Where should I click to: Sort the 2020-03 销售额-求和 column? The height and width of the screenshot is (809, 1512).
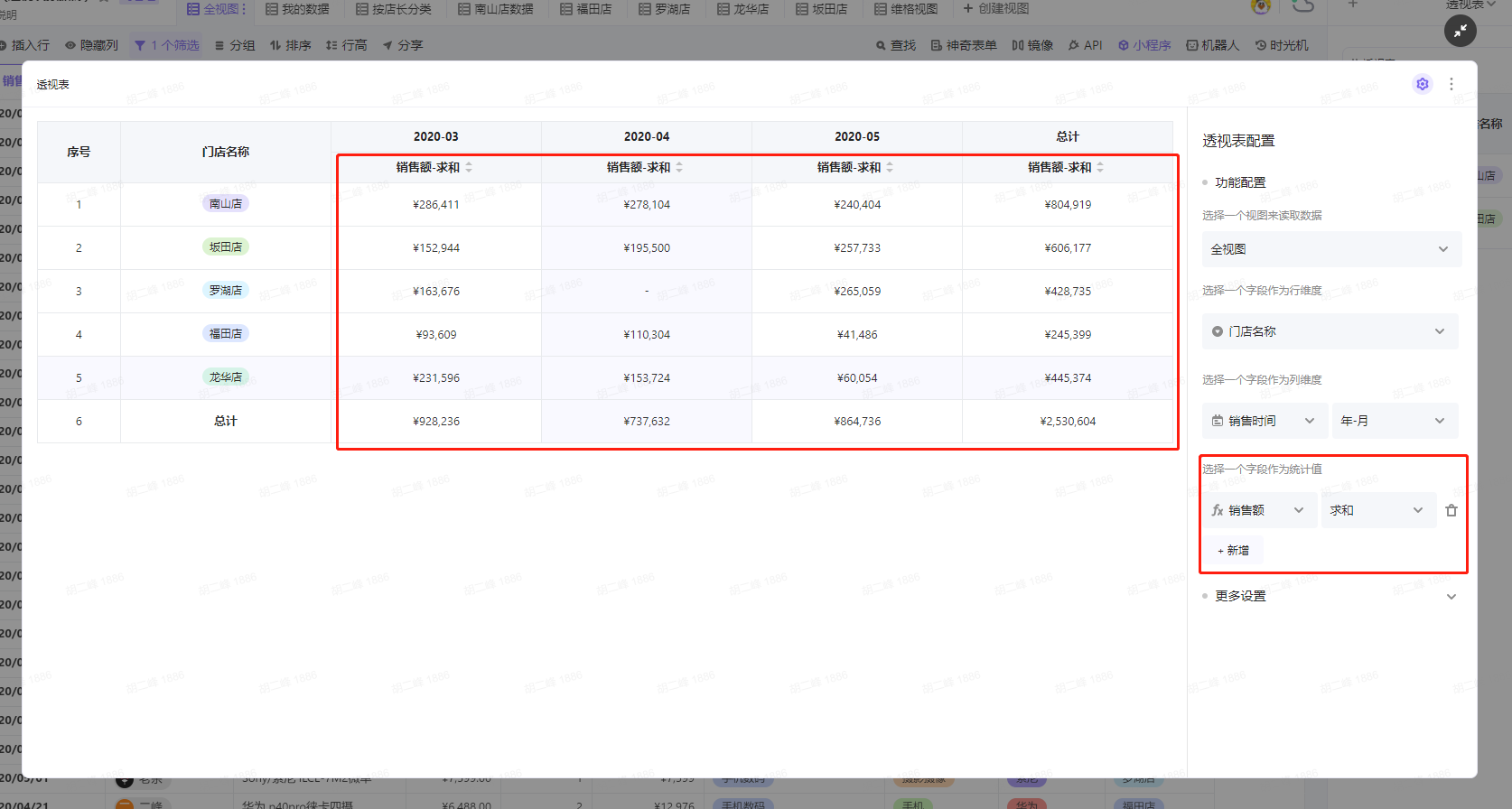click(469, 168)
